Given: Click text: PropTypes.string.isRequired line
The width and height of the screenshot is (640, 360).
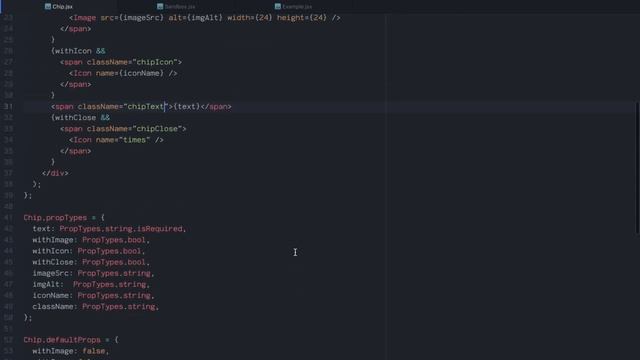Looking at the screenshot, I should click(109, 229).
